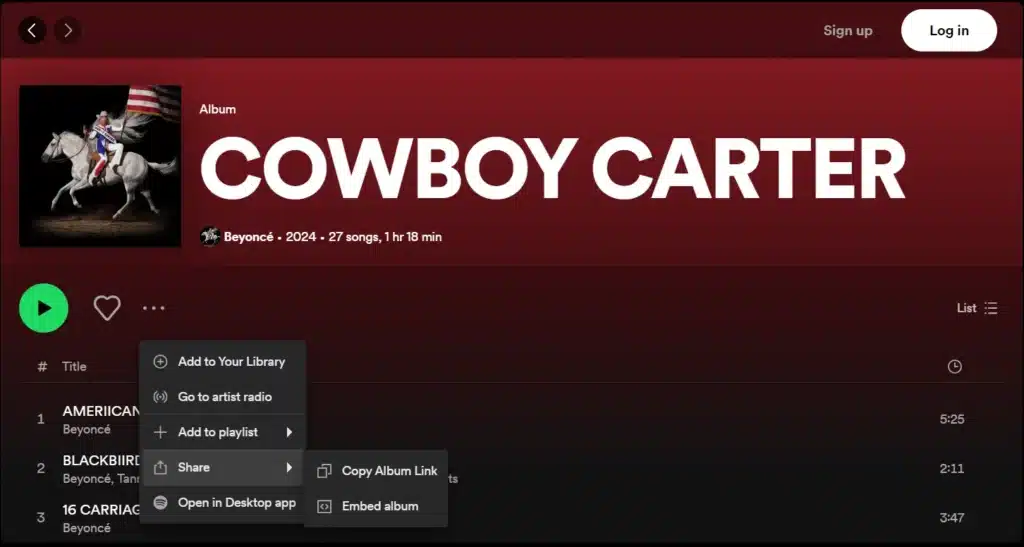Click the Title column header
Screen dimensions: 1024x547
74,367
